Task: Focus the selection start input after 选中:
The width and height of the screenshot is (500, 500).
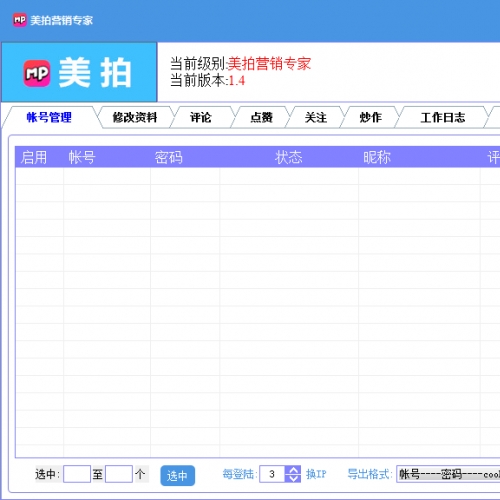Action: (77, 474)
